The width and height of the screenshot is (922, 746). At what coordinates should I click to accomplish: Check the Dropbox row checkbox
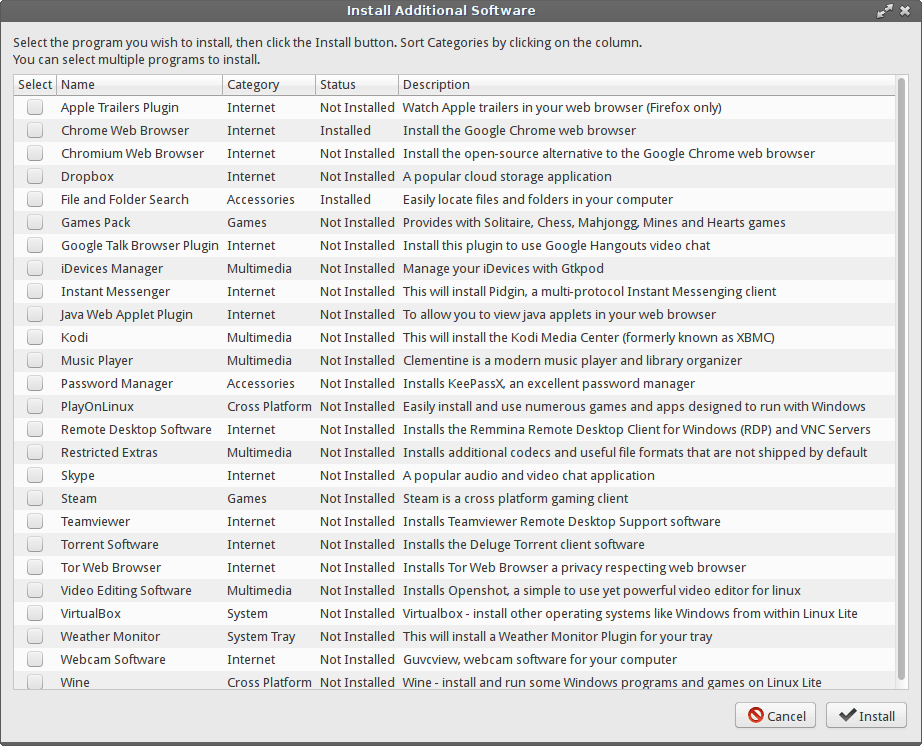[x=35, y=176]
